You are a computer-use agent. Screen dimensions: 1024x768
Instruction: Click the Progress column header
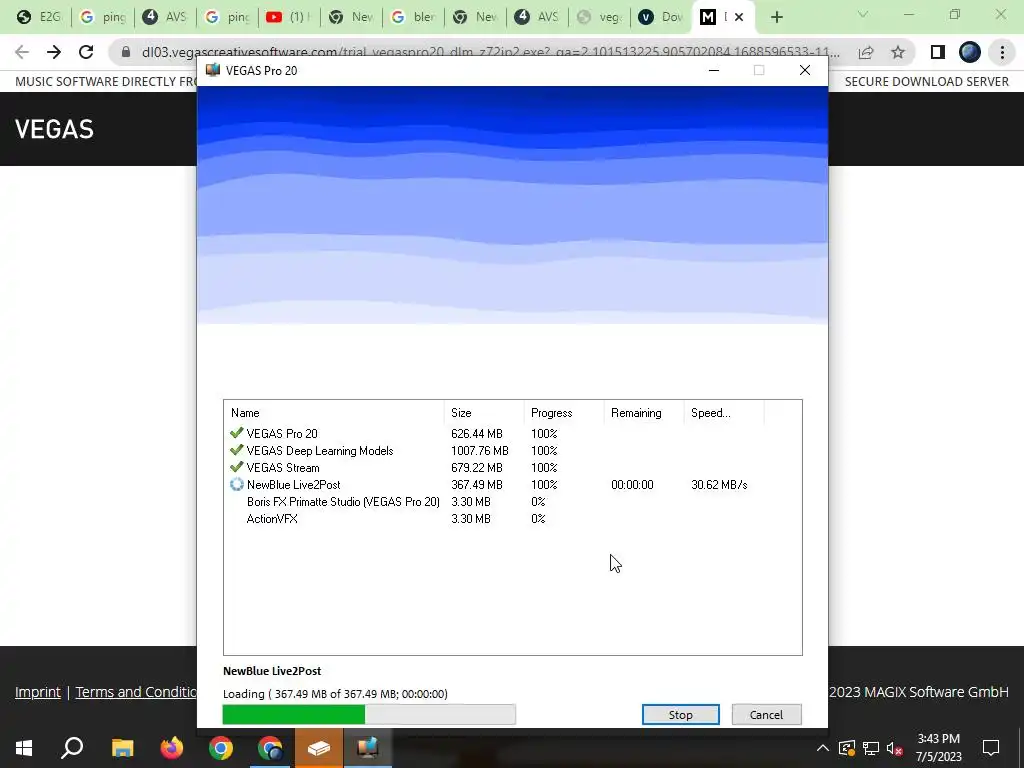click(564, 413)
